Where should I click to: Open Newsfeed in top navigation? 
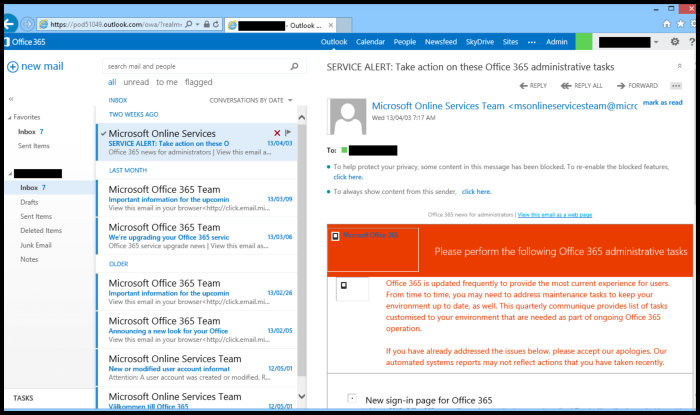click(441, 42)
